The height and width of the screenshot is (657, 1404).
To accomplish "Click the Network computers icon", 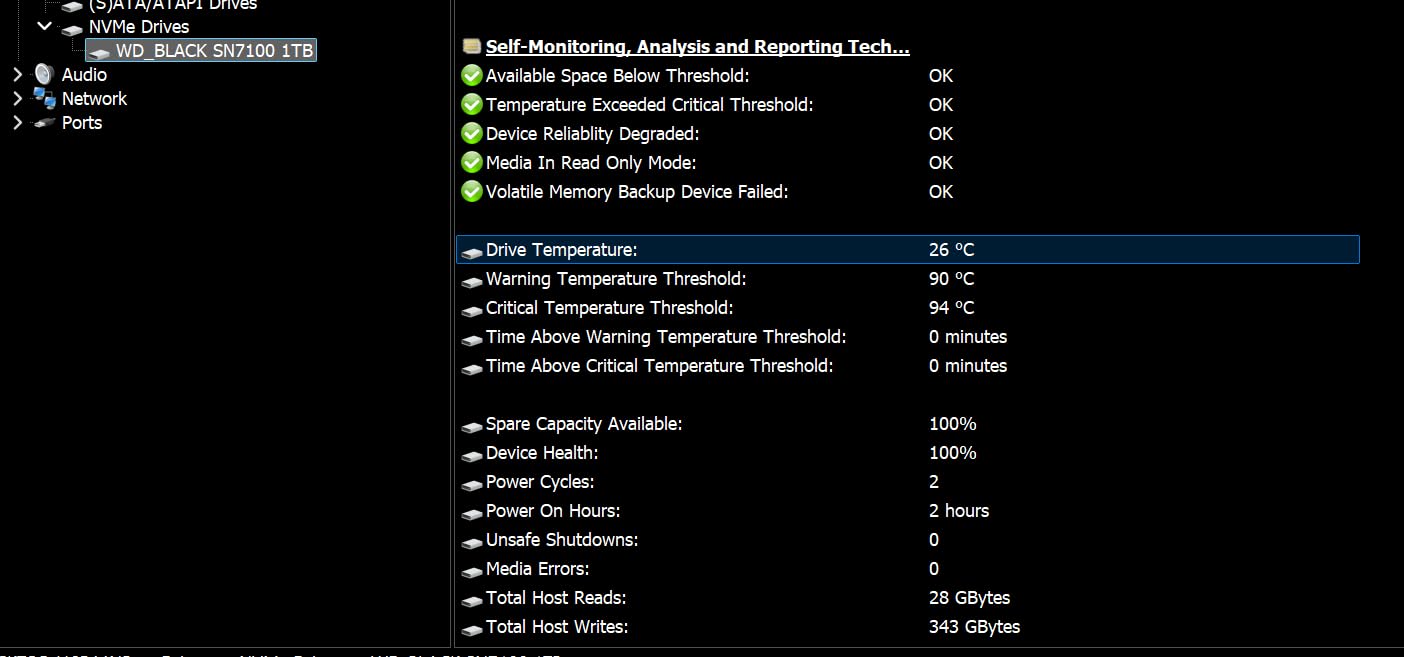I will (44, 98).
